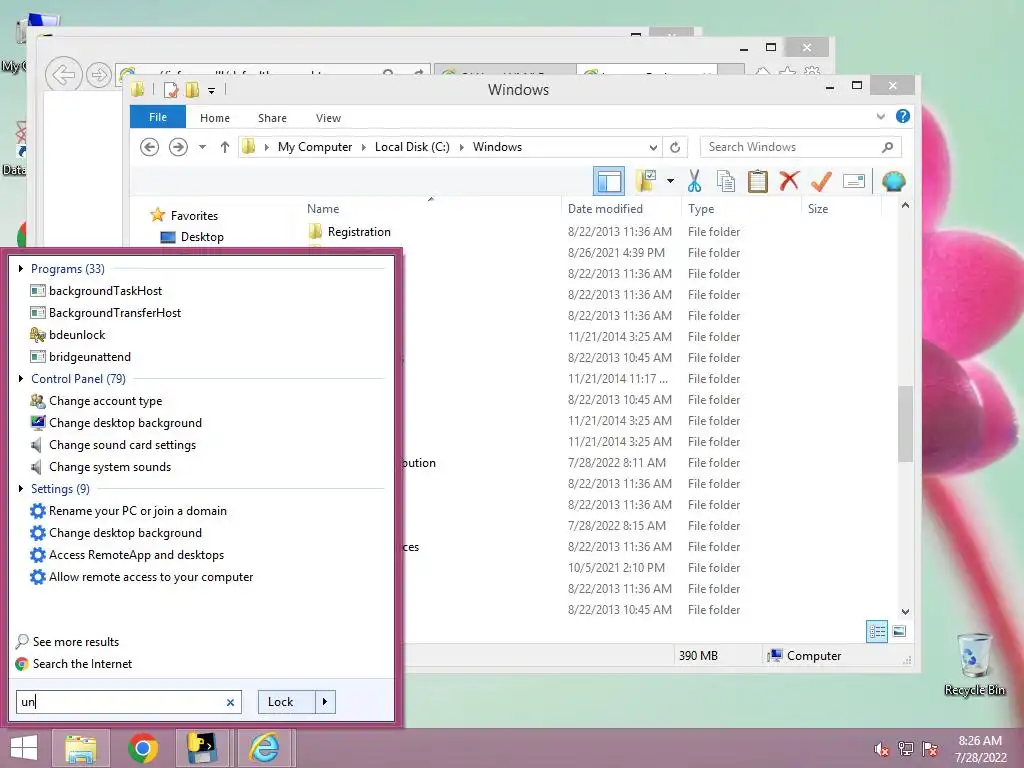Refresh the Windows folder view
The height and width of the screenshot is (768, 1024).
point(675,147)
